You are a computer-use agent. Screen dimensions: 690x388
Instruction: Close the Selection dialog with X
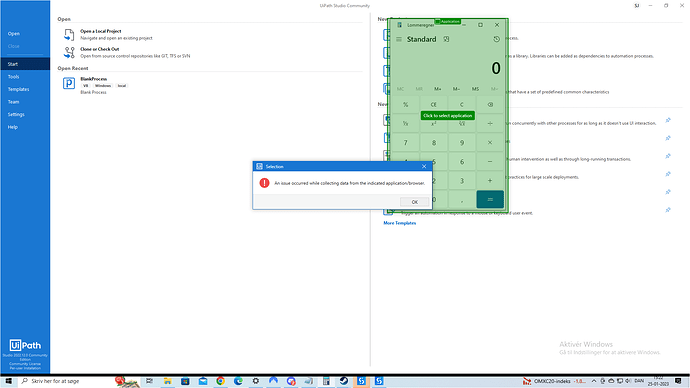424,166
